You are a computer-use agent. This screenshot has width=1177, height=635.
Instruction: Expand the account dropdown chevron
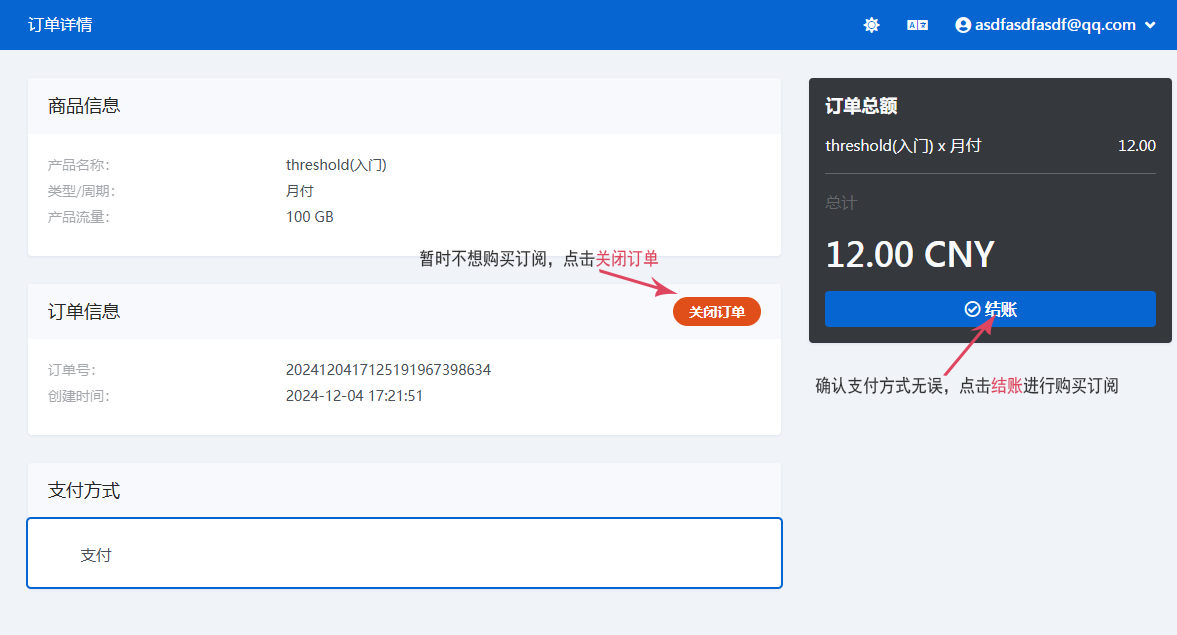(1150, 25)
